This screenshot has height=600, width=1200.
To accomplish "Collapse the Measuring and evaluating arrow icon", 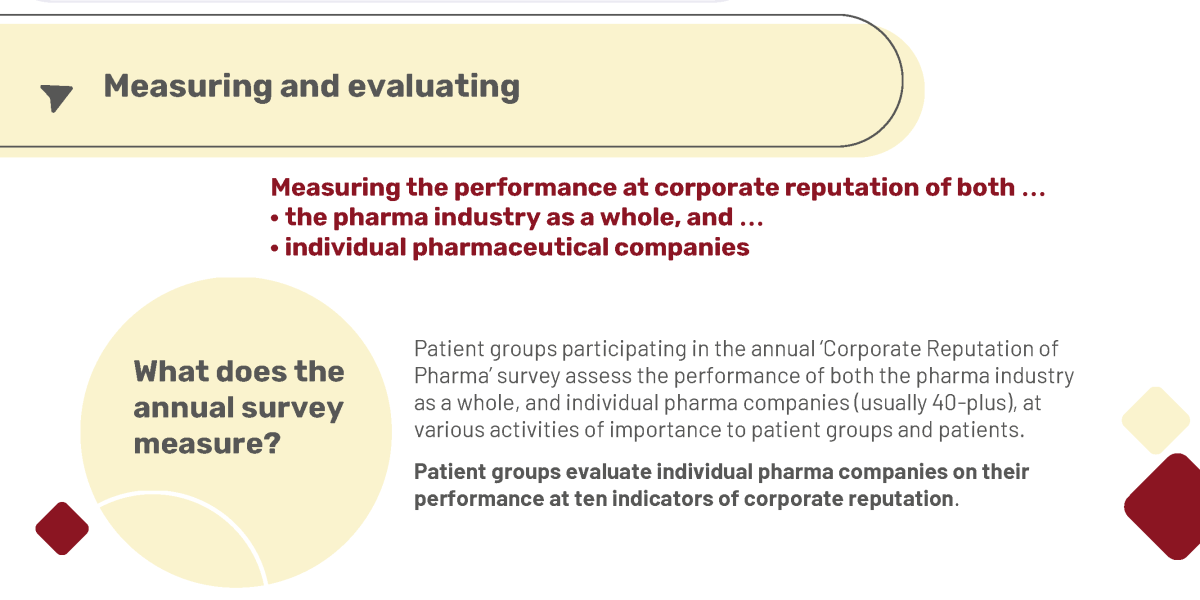I will click(57, 97).
